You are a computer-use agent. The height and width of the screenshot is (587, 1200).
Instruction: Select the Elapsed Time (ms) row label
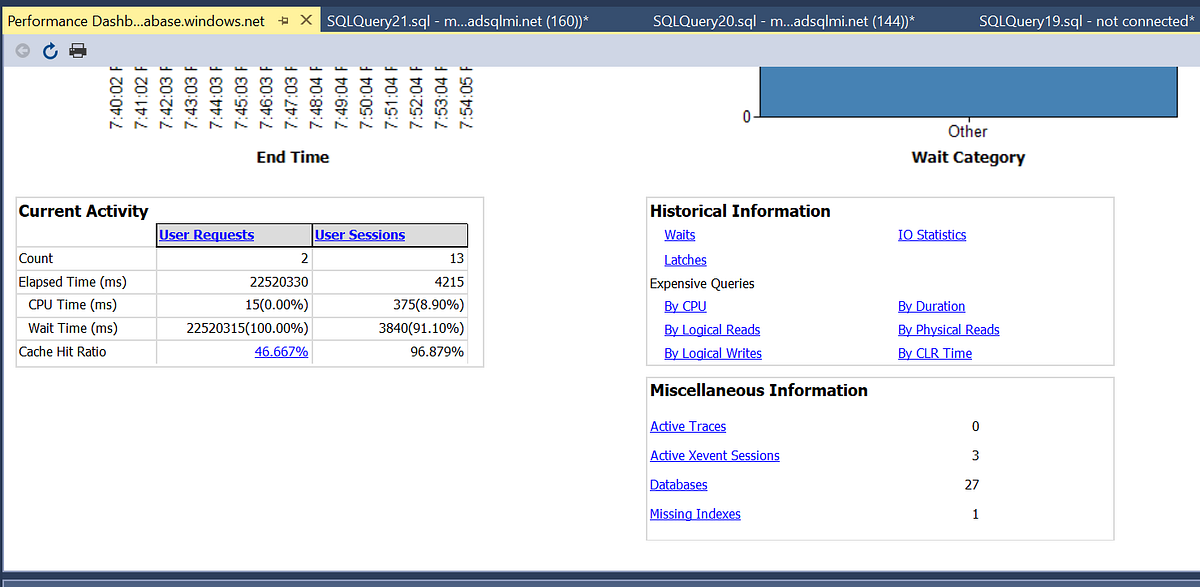73,282
